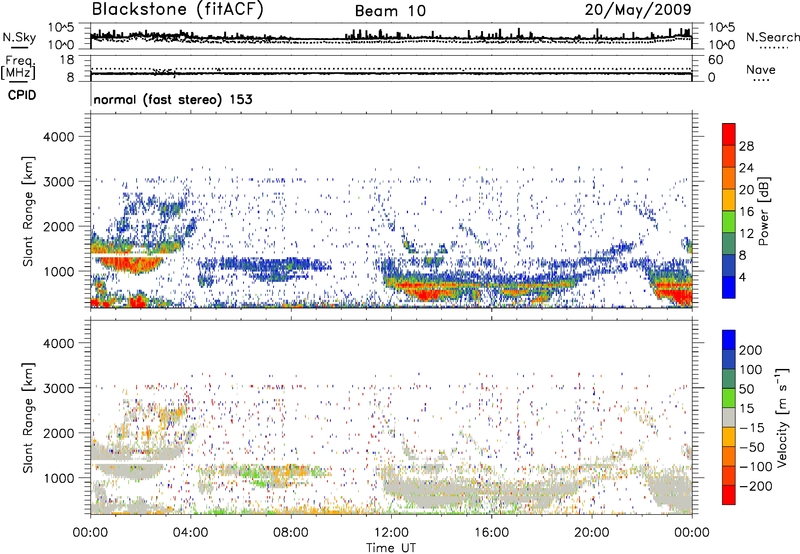The width and height of the screenshot is (800, 554).
Task: Click the Freq. [MHz] axis label
Action: 18,68
